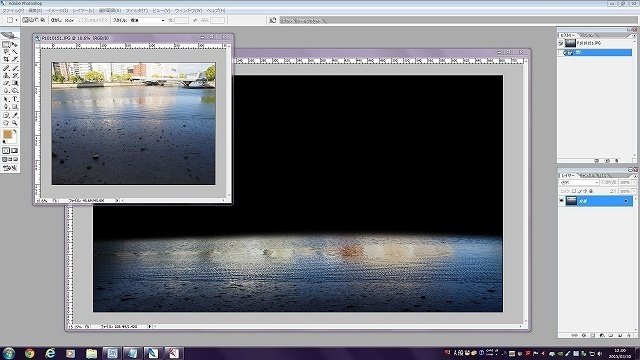Swap foreground and background colors arrow
Image resolution: width=640 pixels, height=360 pixels.
(15, 131)
